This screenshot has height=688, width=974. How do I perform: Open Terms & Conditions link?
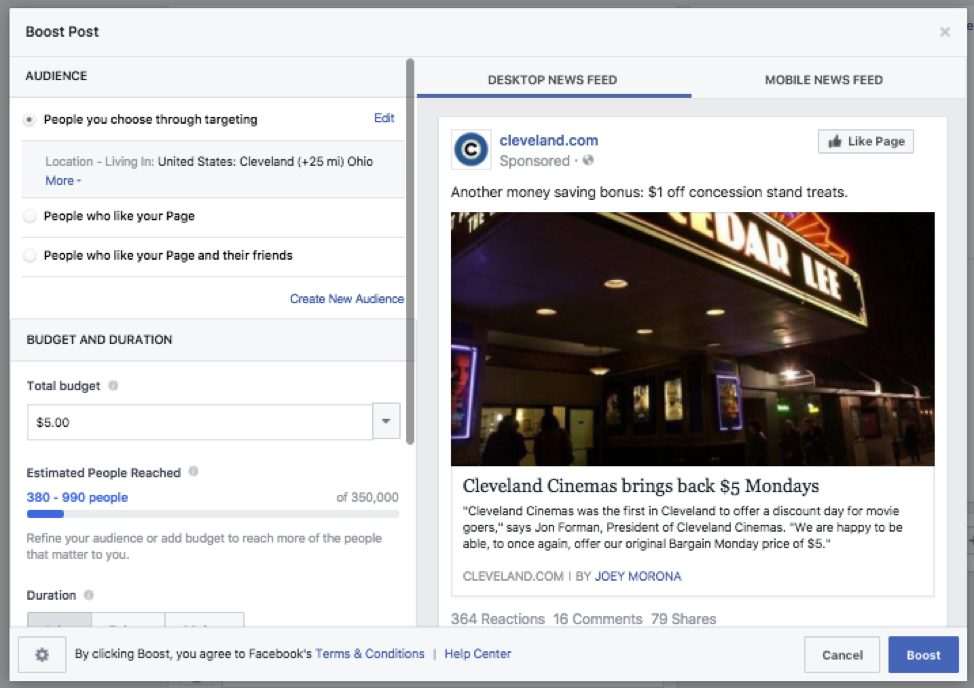(x=370, y=654)
